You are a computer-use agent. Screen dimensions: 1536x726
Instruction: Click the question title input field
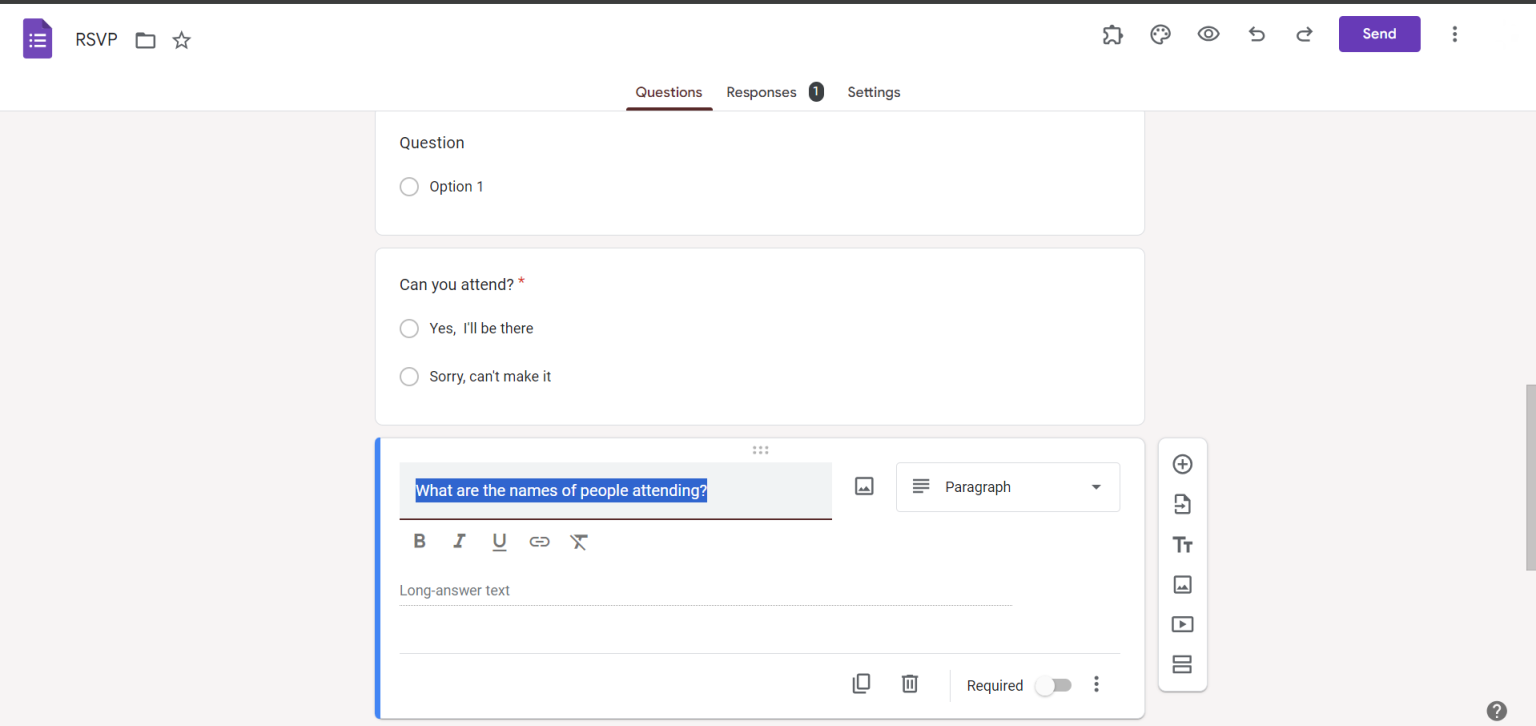tap(615, 490)
